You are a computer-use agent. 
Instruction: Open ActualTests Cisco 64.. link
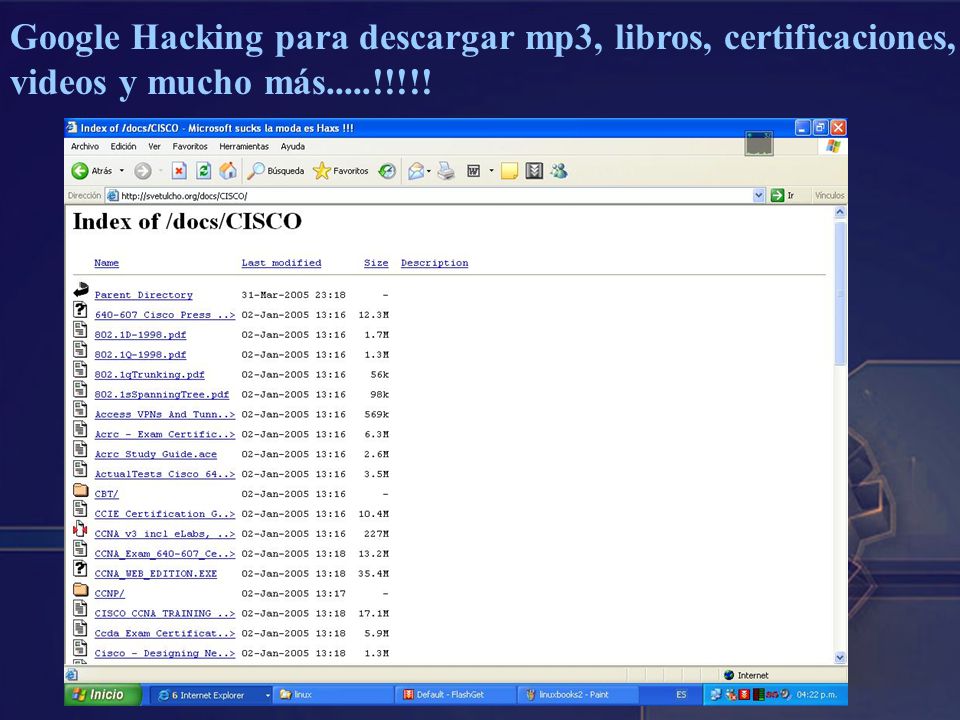click(x=165, y=474)
